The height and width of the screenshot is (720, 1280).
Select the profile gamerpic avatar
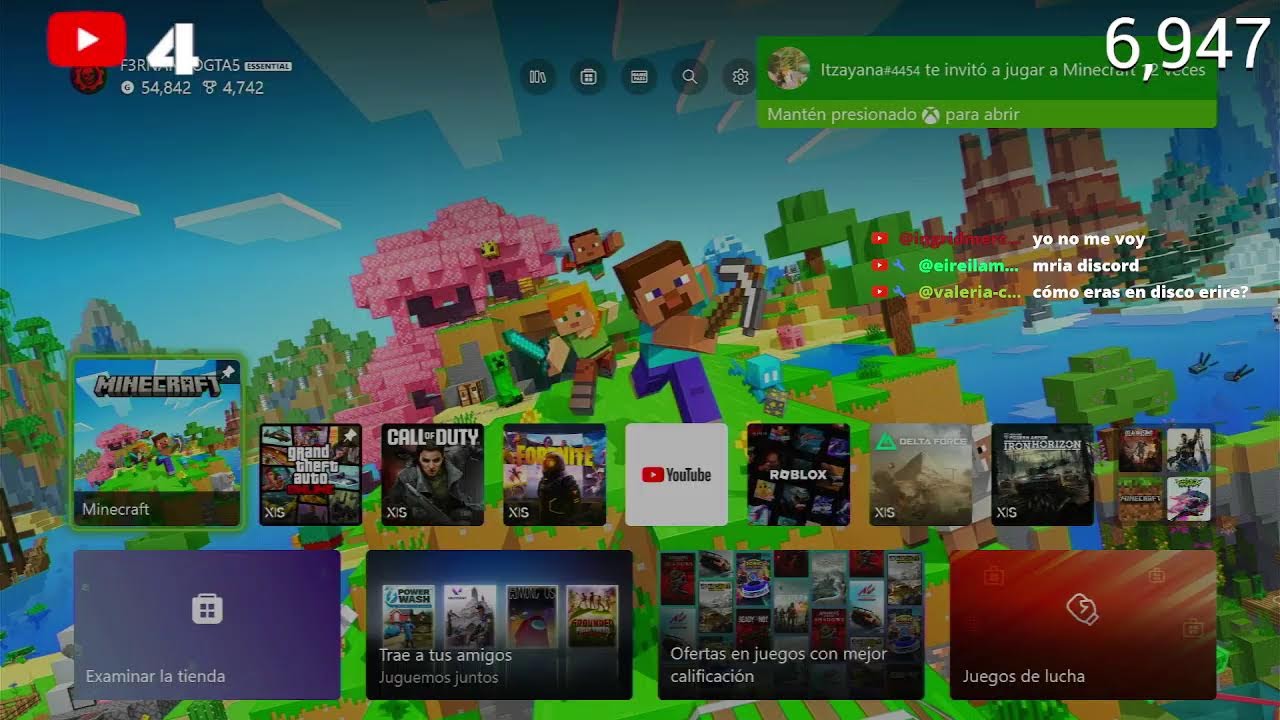(89, 78)
